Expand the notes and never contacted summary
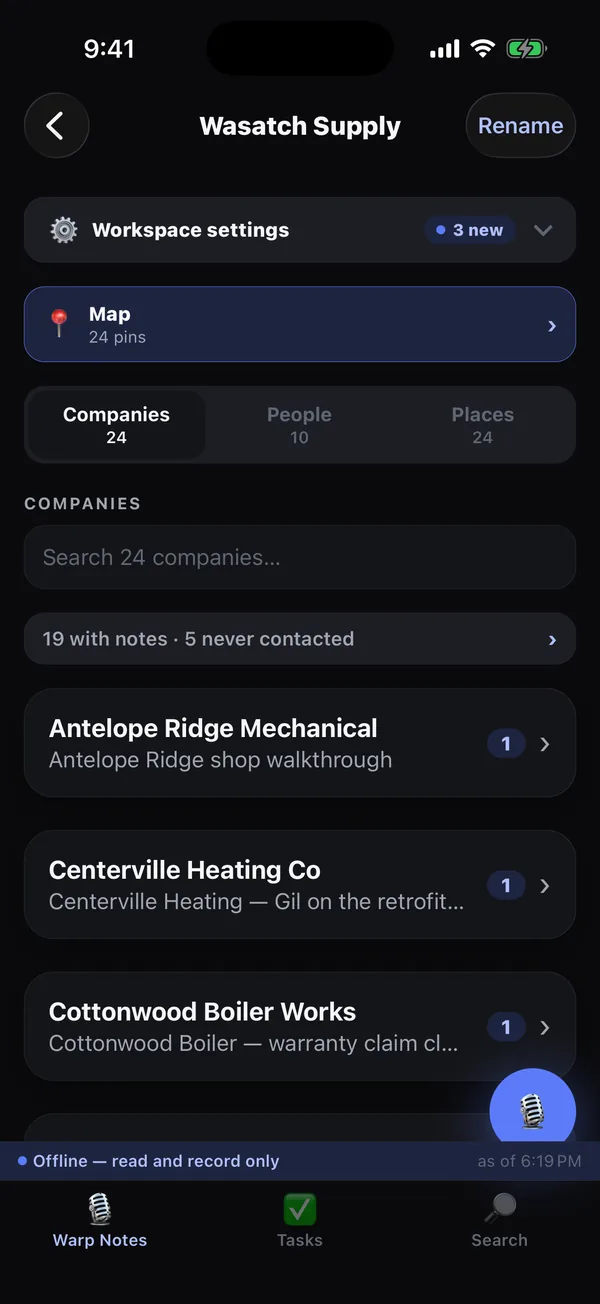Image resolution: width=600 pixels, height=1304 pixels. point(300,639)
